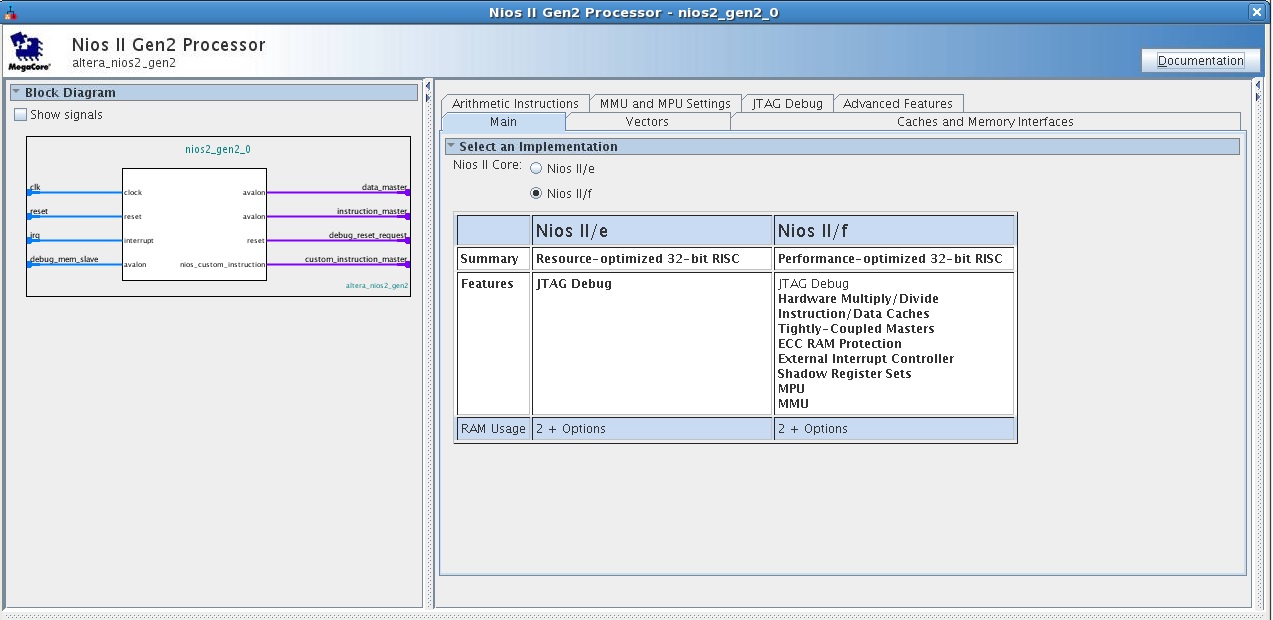Click the instruction_master output label
This screenshot has height=620, width=1273.
[x=372, y=211]
